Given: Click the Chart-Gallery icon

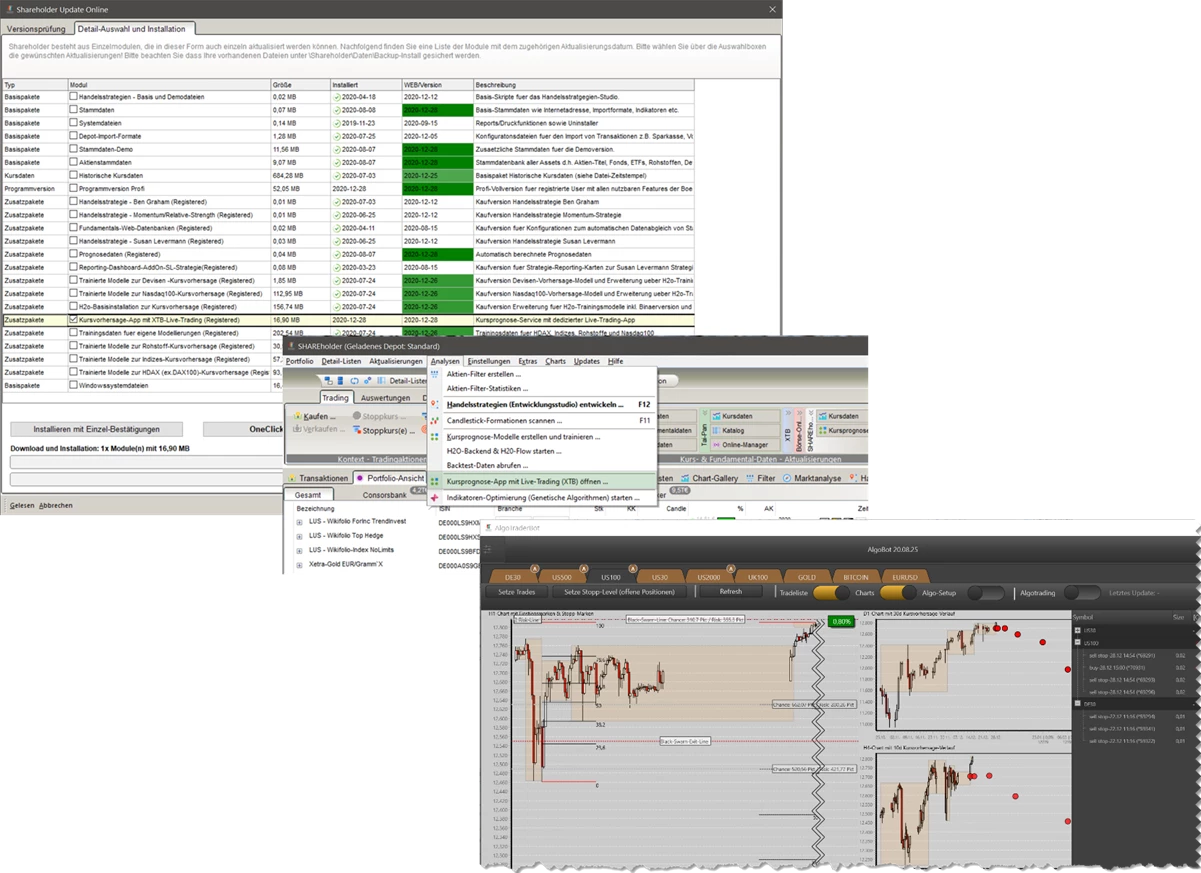Looking at the screenshot, I should coord(685,478).
